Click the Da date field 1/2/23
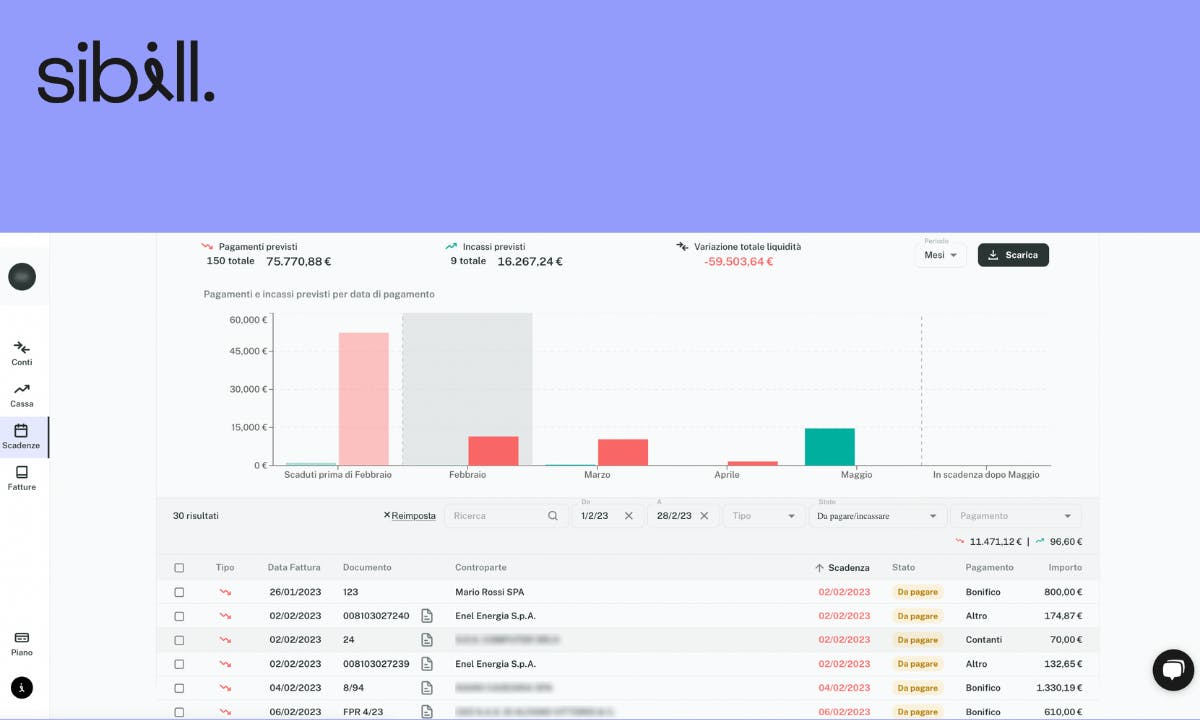 coord(608,516)
